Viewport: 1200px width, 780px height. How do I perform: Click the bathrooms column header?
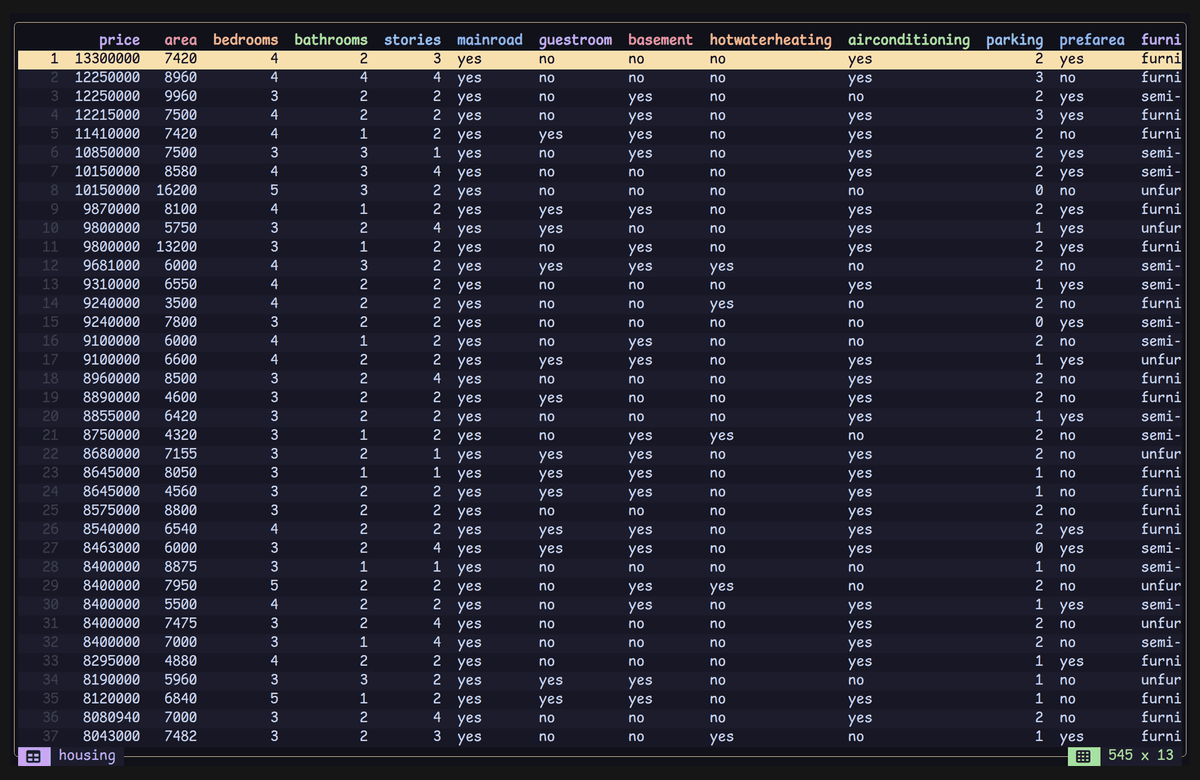[331, 40]
